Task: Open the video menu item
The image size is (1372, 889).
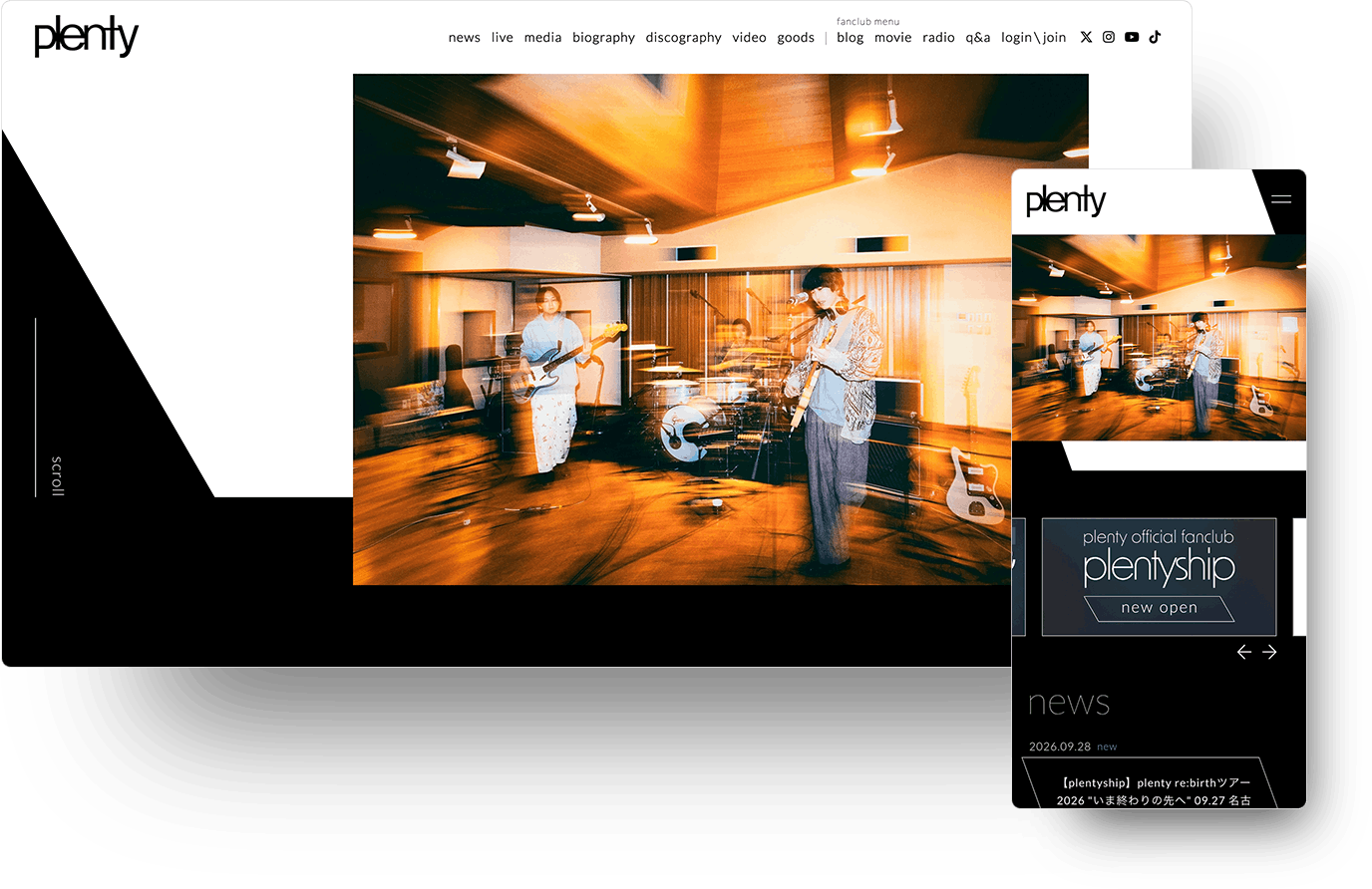Action: pyautogui.click(x=749, y=38)
